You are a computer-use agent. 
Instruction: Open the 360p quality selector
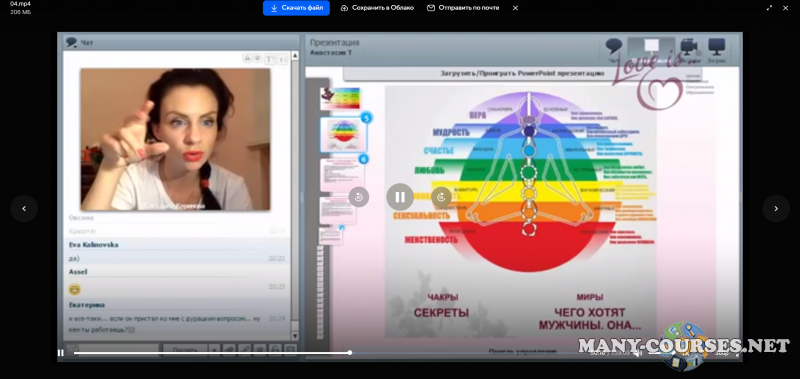tap(722, 352)
